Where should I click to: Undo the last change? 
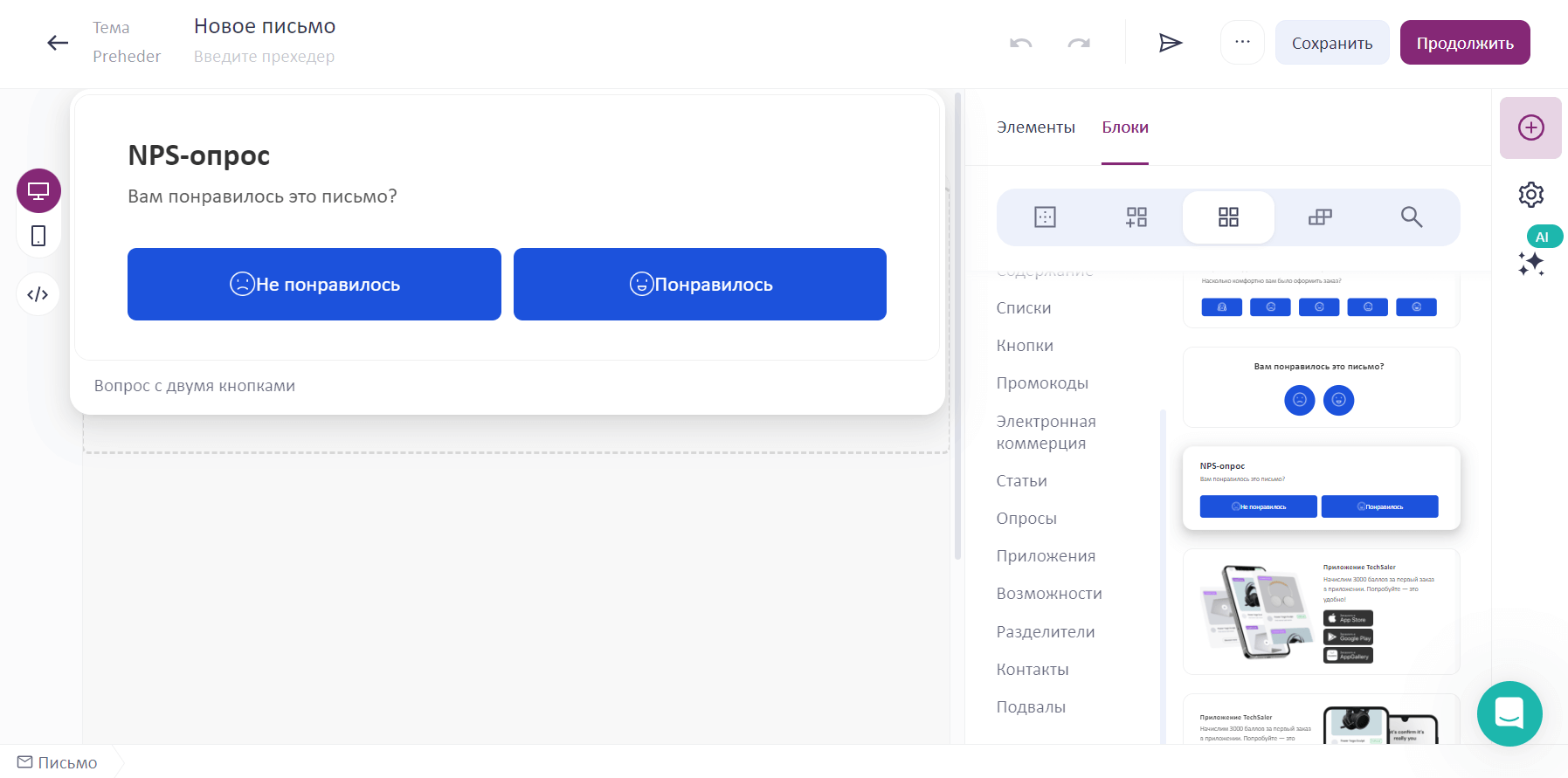pyautogui.click(x=1021, y=43)
